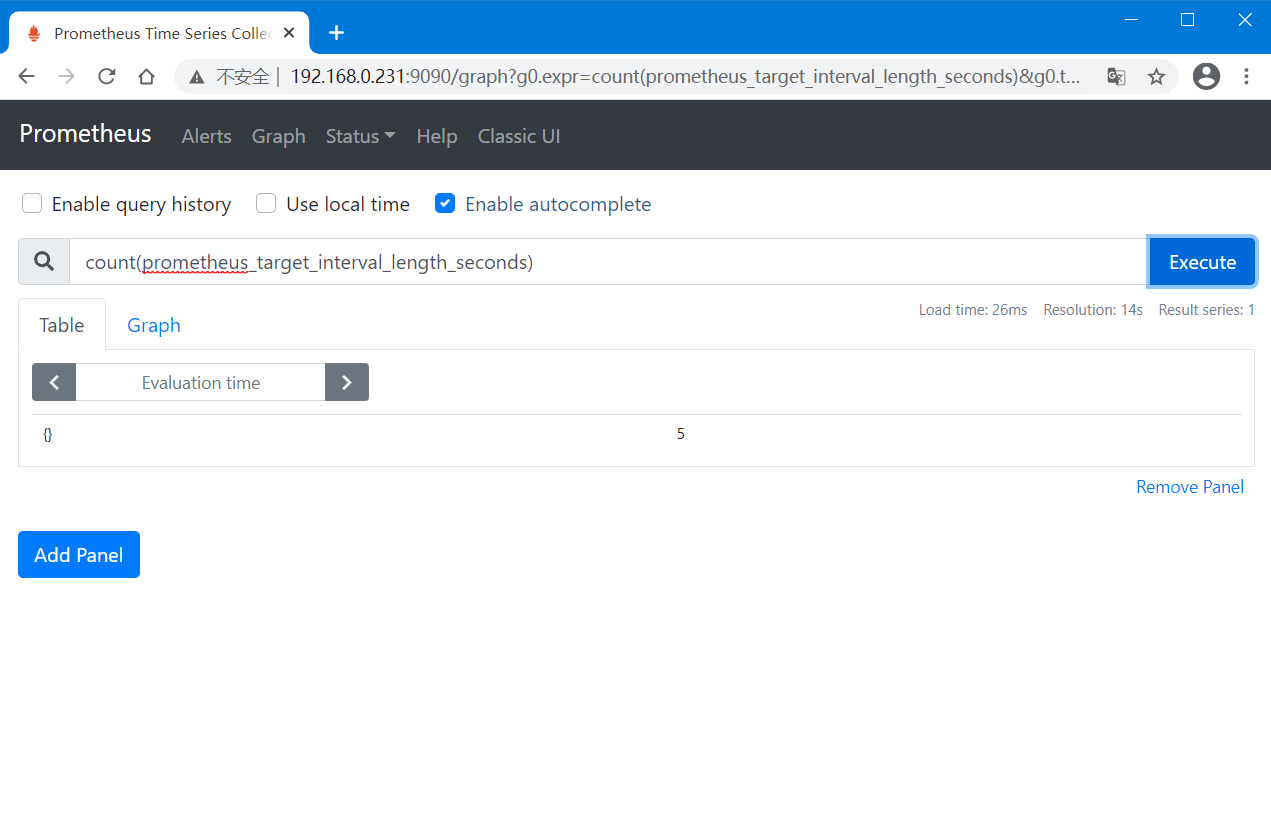Click the Prometheus flame tab favicon
1271x815 pixels.
coord(34,33)
